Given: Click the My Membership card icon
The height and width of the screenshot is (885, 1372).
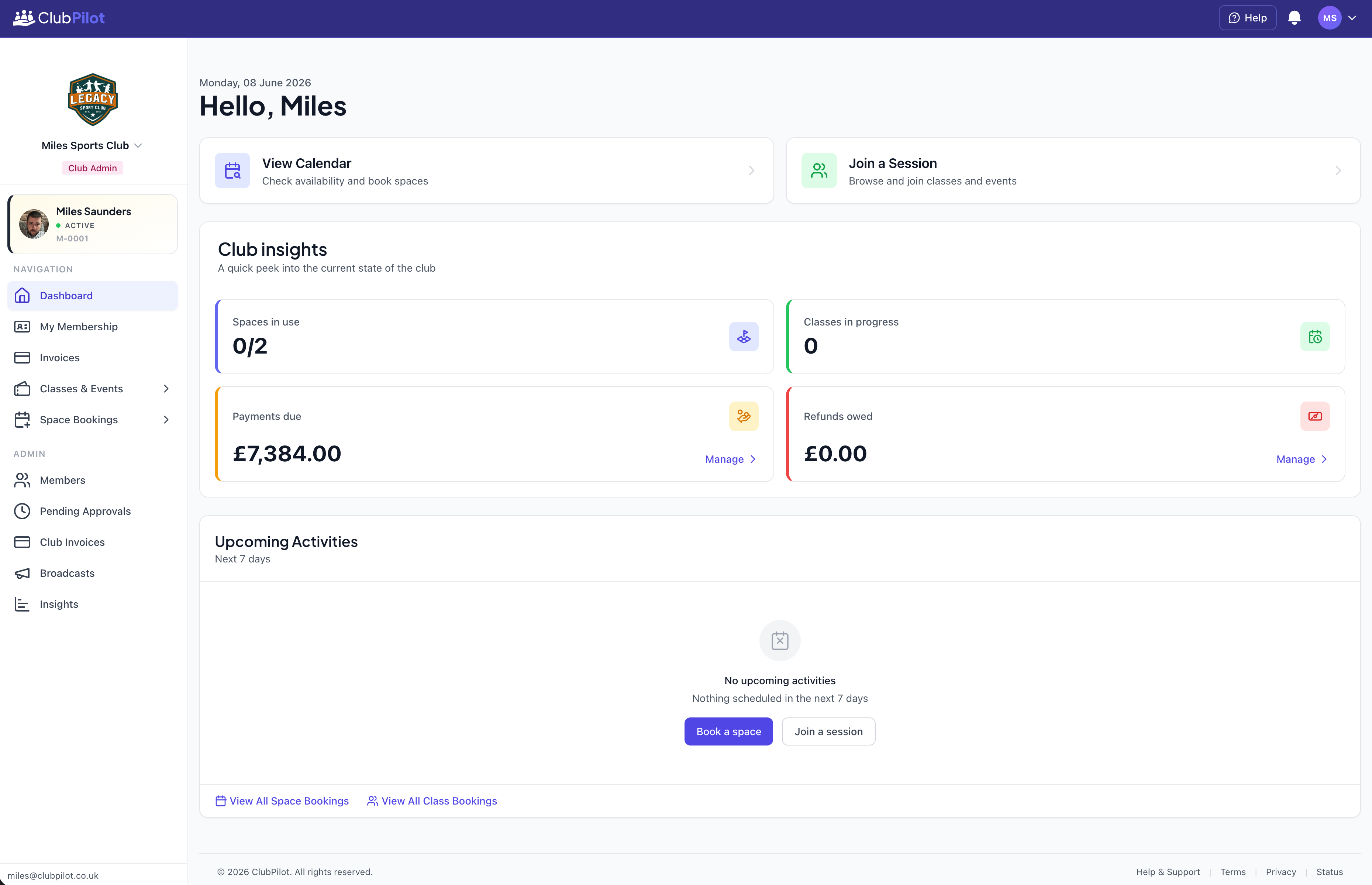Looking at the screenshot, I should pyautogui.click(x=22, y=326).
